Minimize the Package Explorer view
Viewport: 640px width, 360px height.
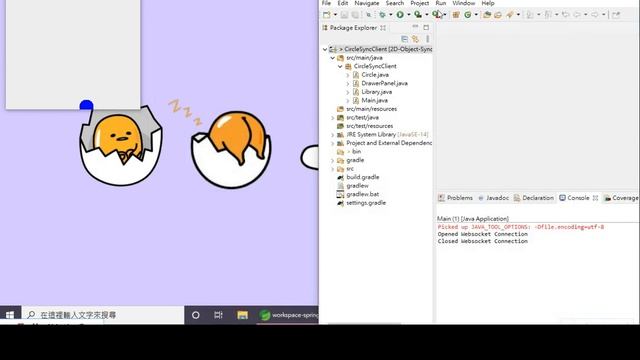point(415,27)
